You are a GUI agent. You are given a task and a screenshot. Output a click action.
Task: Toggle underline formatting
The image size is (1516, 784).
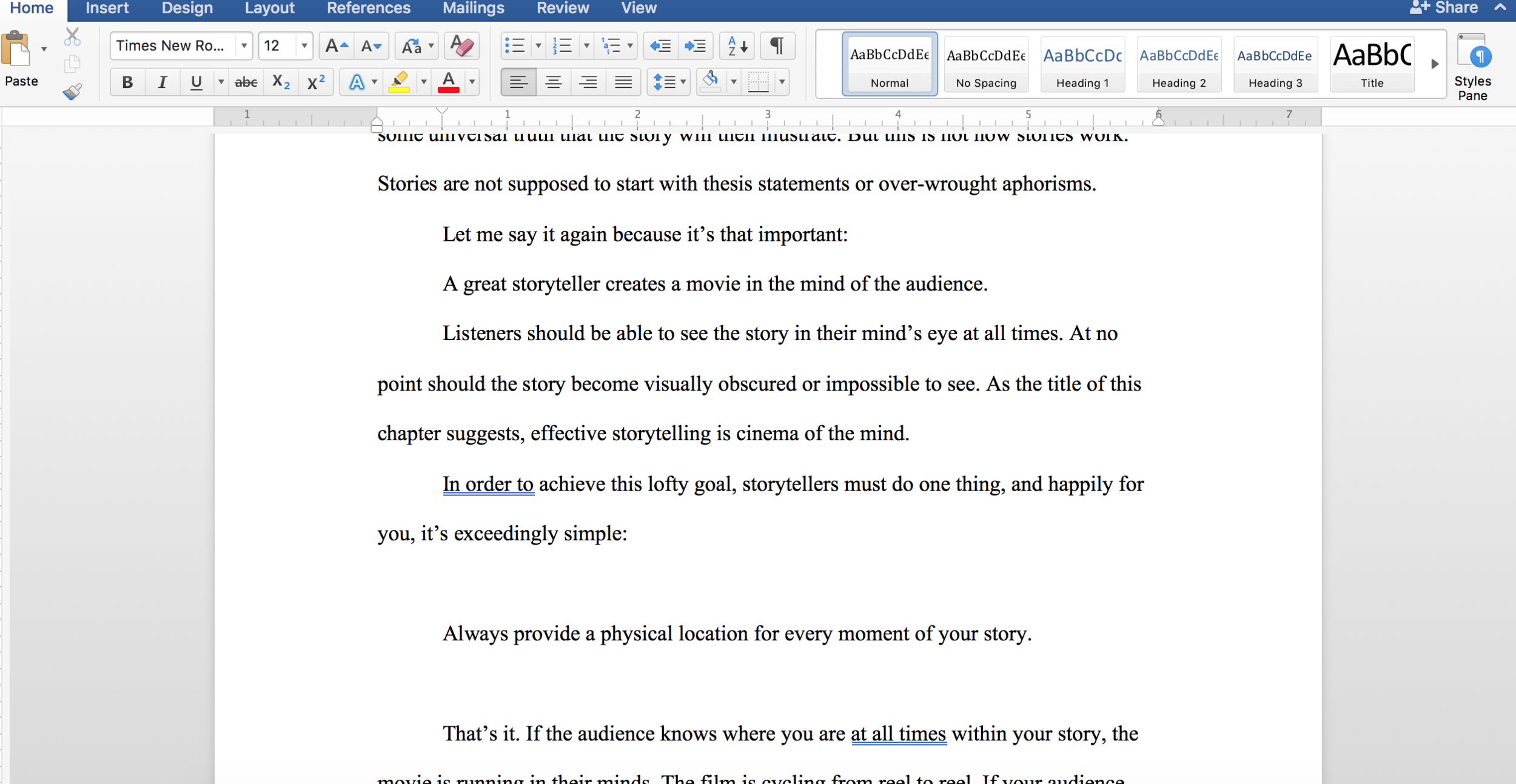196,82
